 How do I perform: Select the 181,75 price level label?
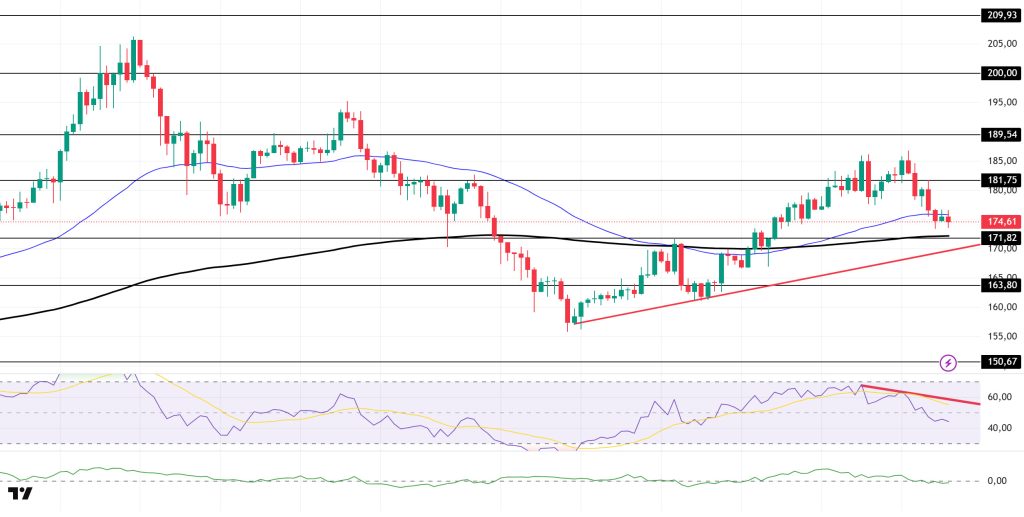coord(1000,180)
